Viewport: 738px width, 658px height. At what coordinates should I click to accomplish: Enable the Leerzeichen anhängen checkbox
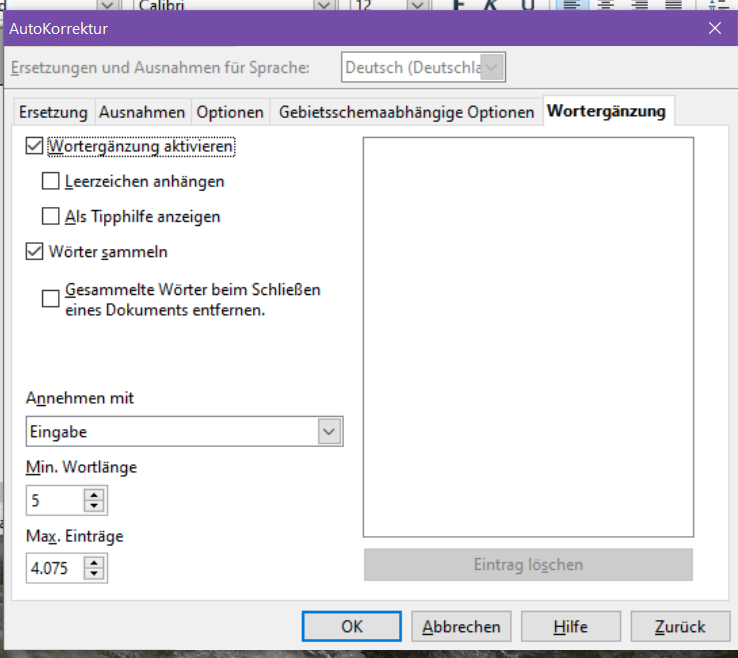(51, 182)
